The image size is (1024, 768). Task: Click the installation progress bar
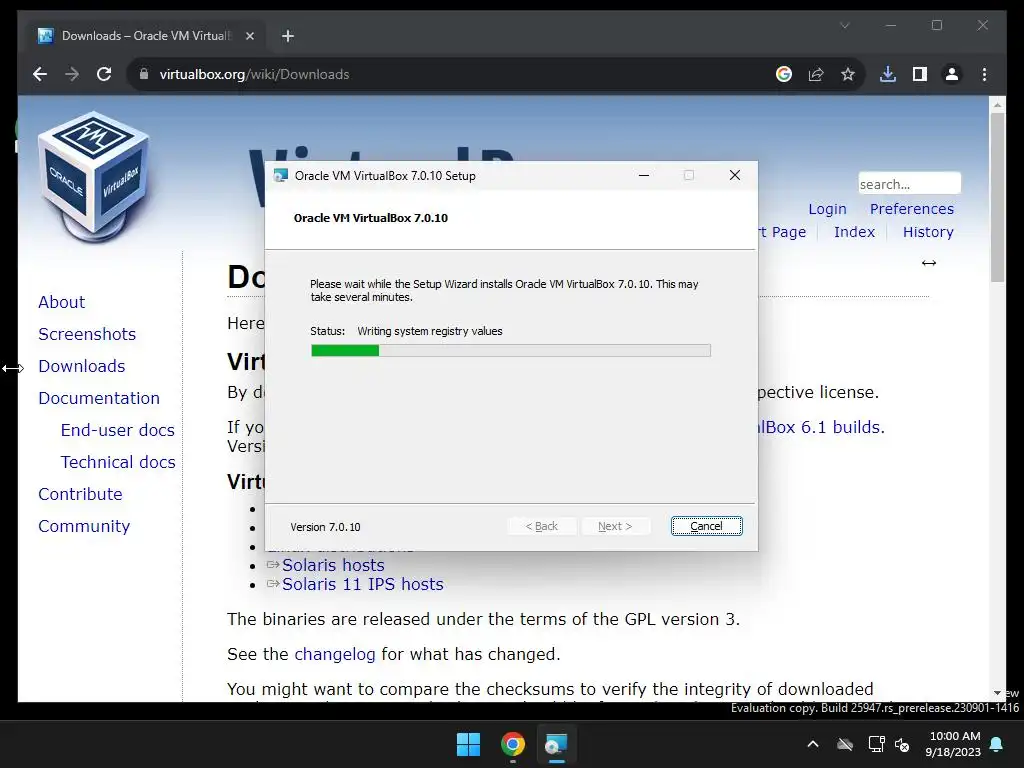coord(511,351)
